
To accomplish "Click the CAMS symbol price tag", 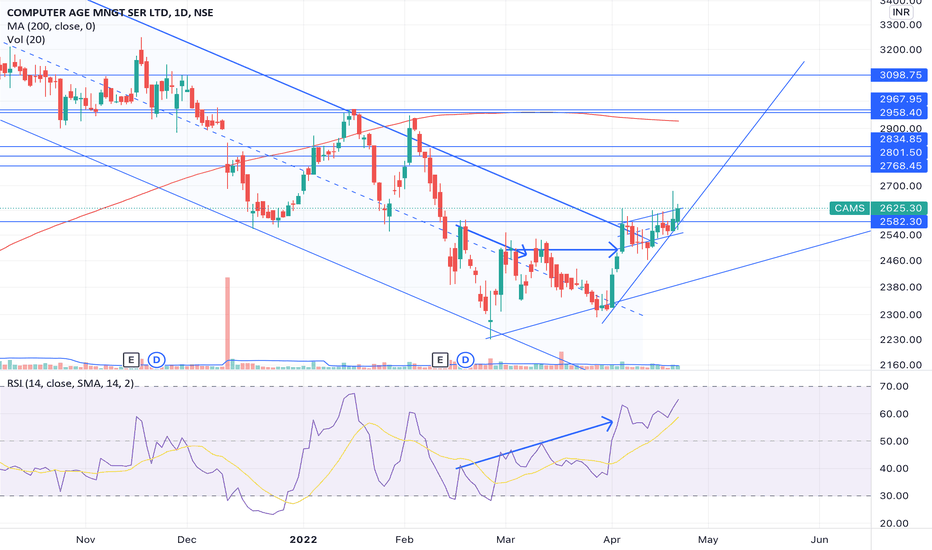I will click(x=849, y=208).
